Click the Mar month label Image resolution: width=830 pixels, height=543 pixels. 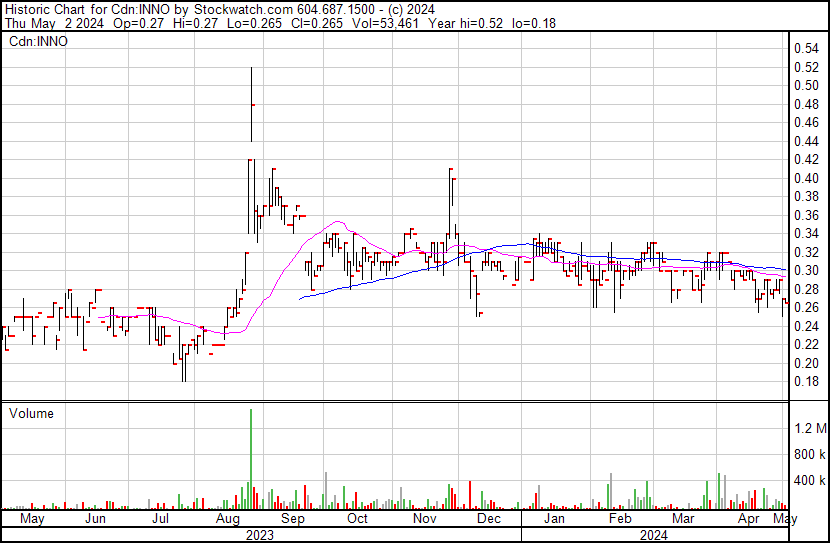(x=683, y=518)
